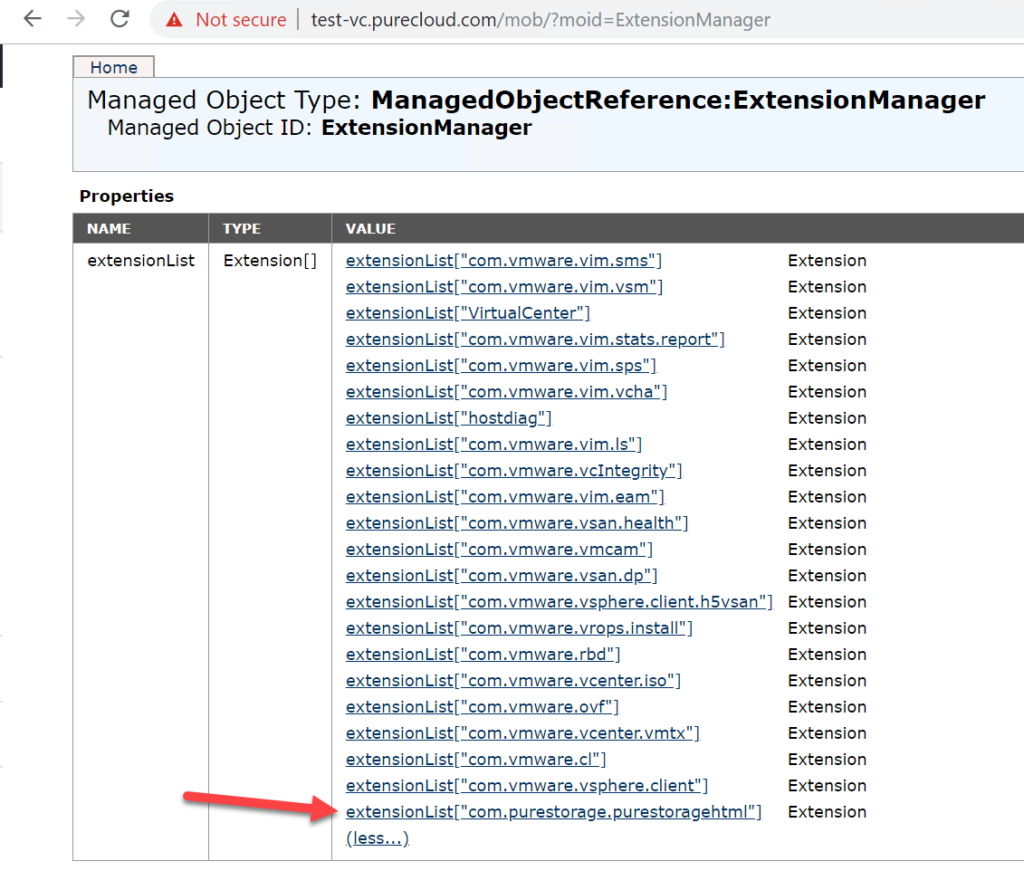This screenshot has width=1024, height=890.
Task: Open extensionList com.vmware.vsphere.client link
Action: pos(526,786)
